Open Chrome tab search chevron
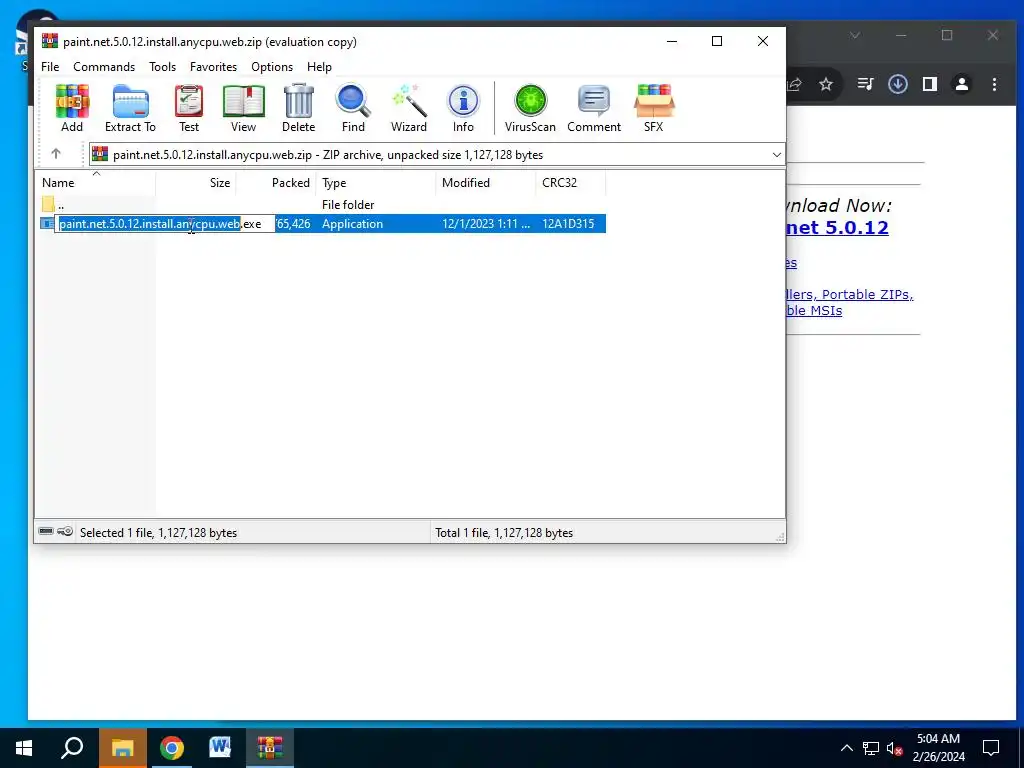Screen dimensions: 1024x768 click(x=855, y=35)
